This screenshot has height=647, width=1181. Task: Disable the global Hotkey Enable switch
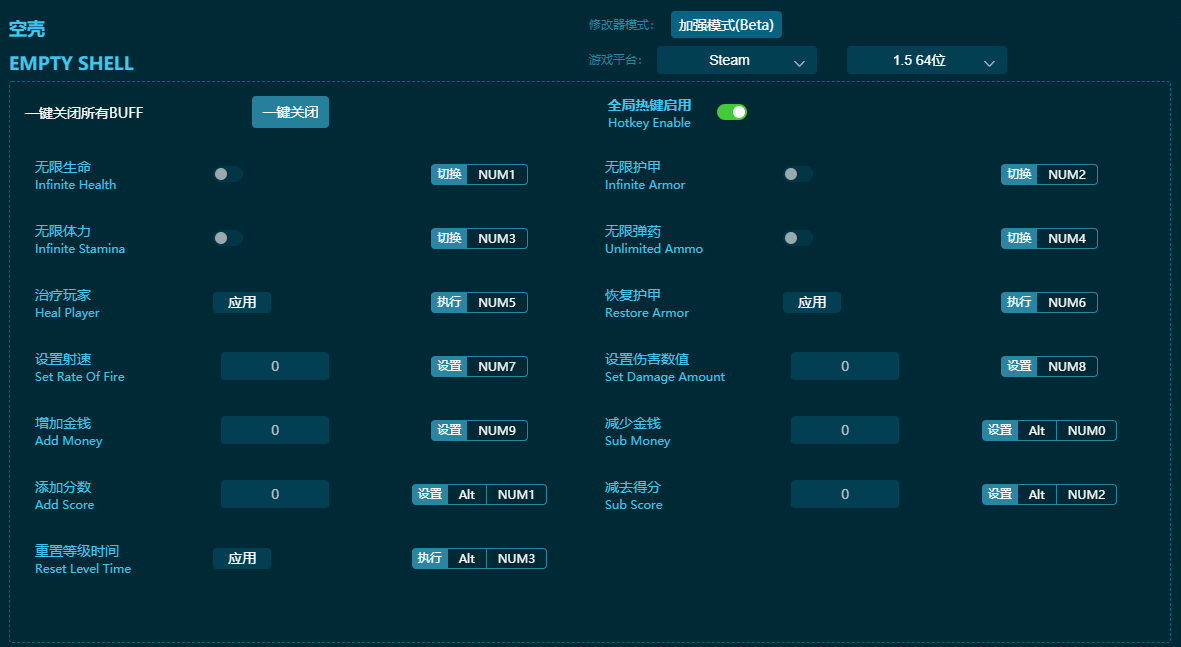coord(732,112)
